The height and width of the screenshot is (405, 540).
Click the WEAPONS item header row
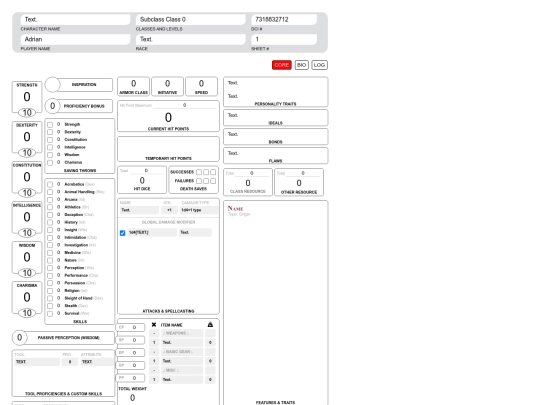182,333
